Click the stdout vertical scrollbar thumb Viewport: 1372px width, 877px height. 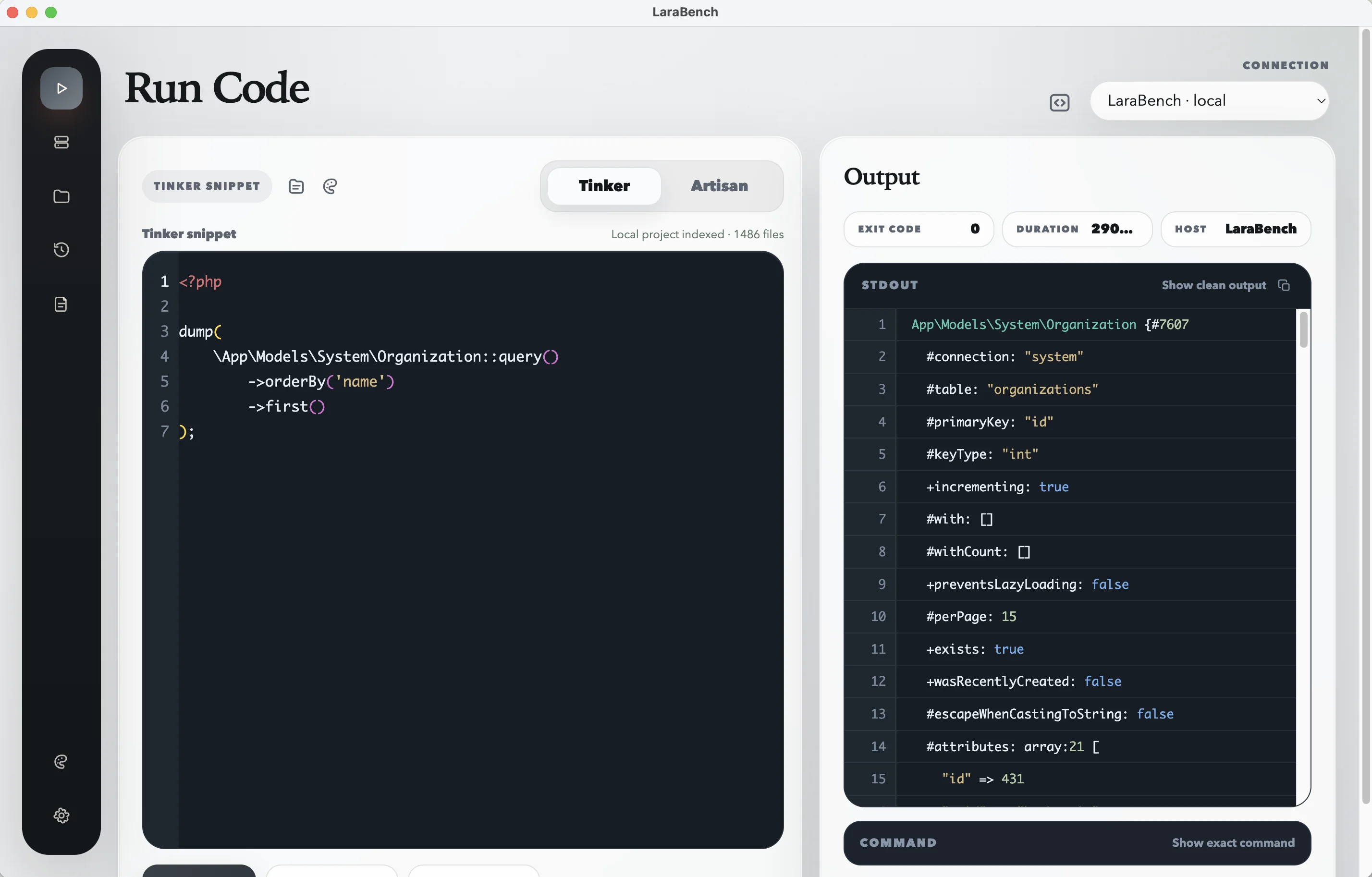point(1303,329)
